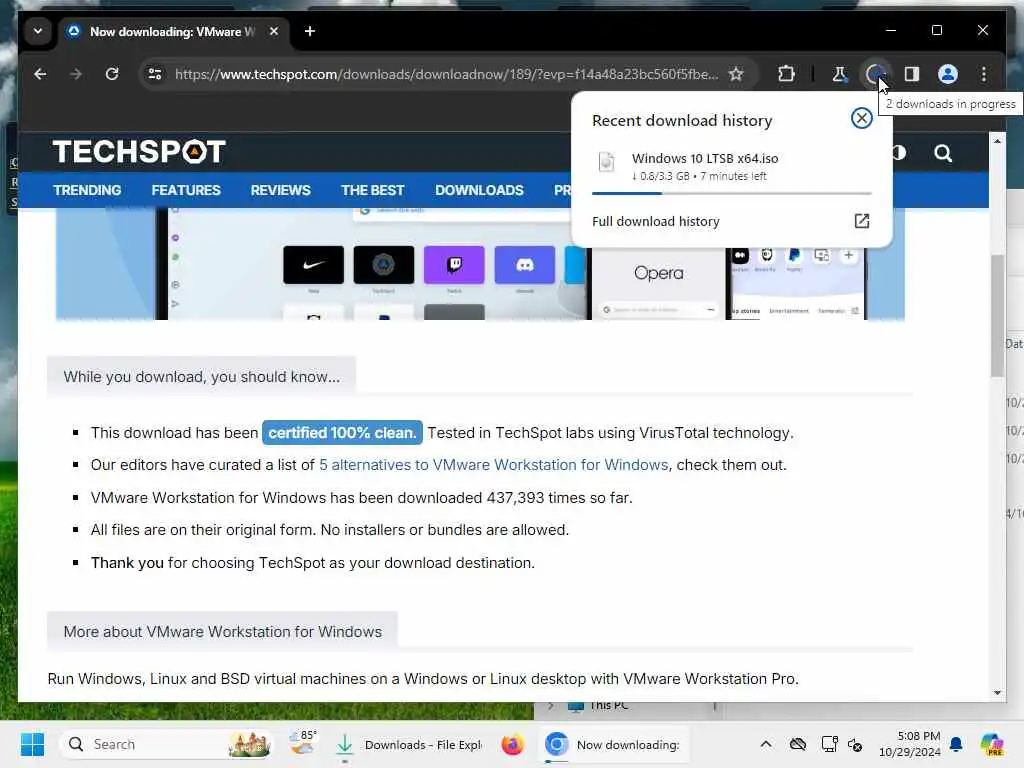Open 5 alternatives to VMware Workstation link
This screenshot has width=1024, height=768.
point(494,465)
